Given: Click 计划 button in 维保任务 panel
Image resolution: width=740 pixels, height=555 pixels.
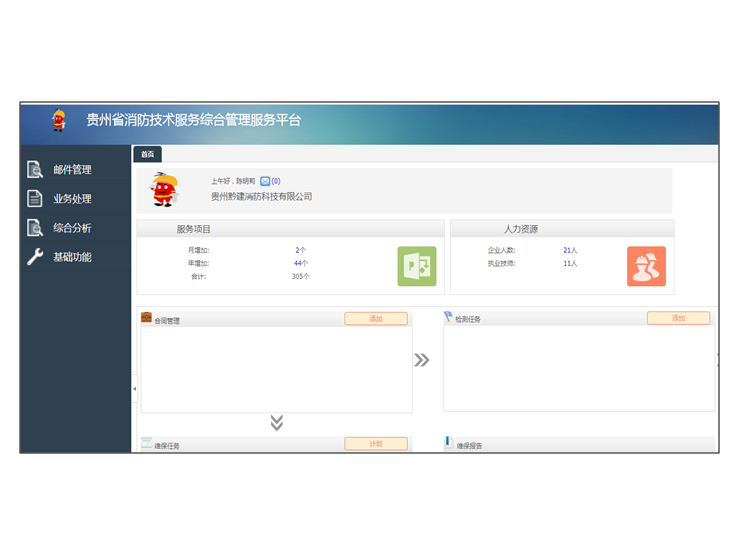Looking at the screenshot, I should [376, 444].
